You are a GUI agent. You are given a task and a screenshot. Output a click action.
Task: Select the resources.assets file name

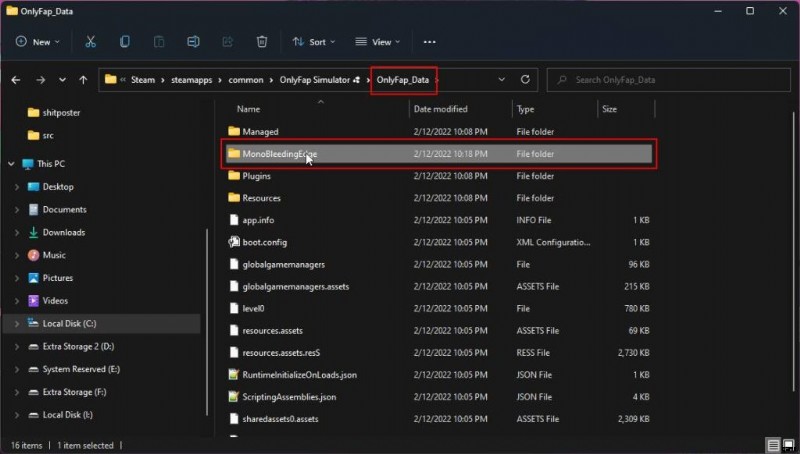tap(272, 331)
